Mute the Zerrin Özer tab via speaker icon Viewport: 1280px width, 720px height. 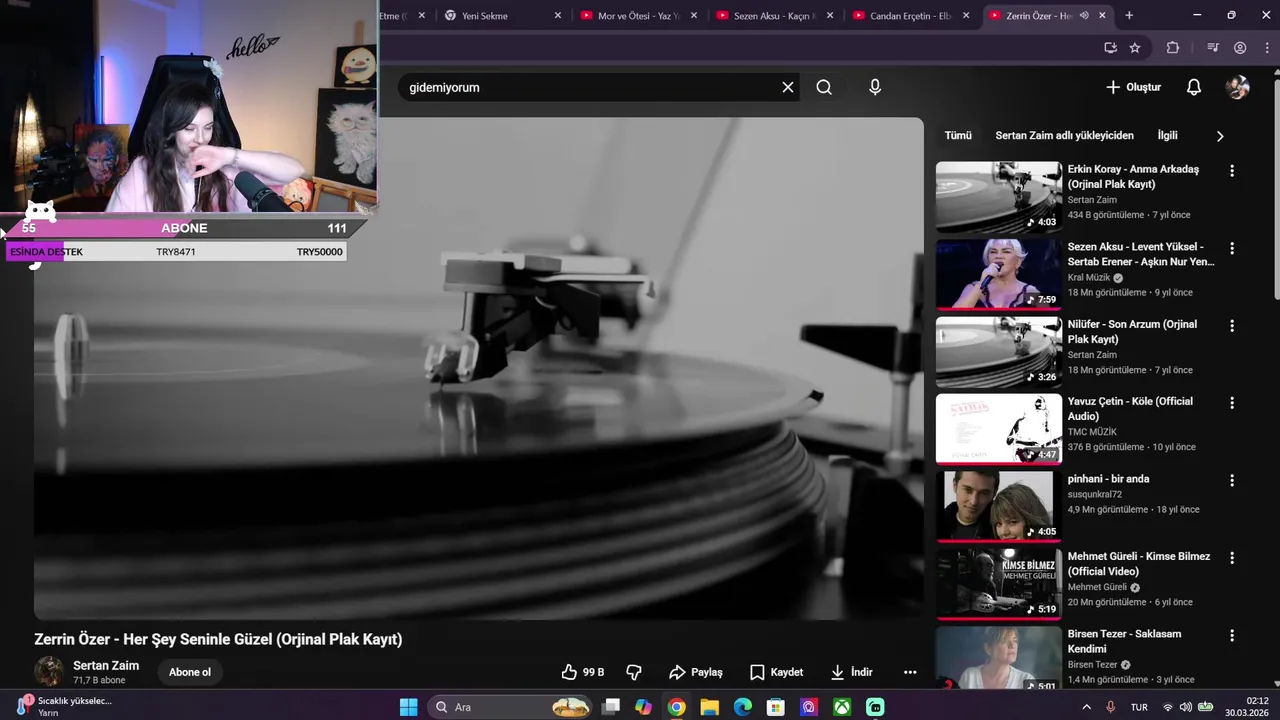pyautogui.click(x=1084, y=15)
